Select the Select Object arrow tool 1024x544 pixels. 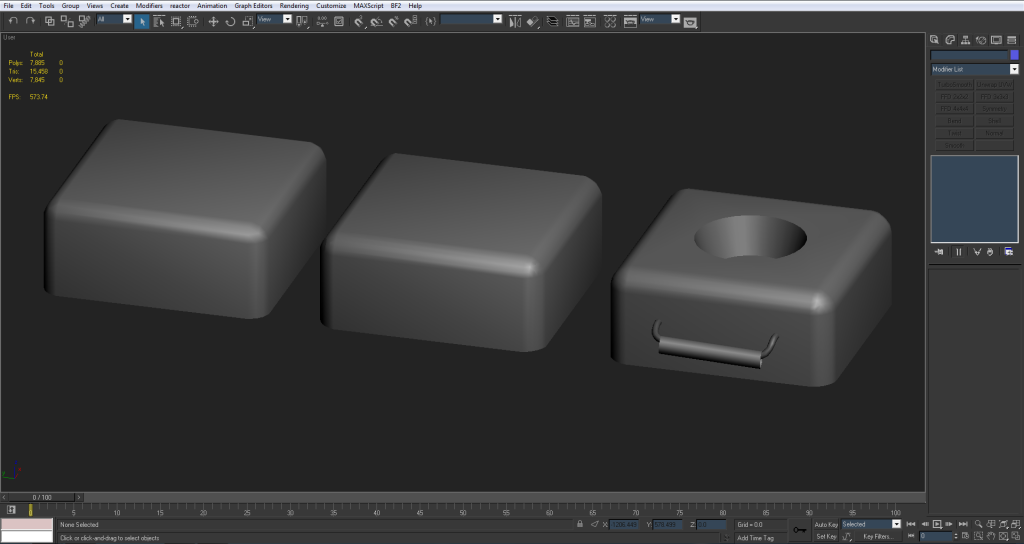click(x=142, y=20)
